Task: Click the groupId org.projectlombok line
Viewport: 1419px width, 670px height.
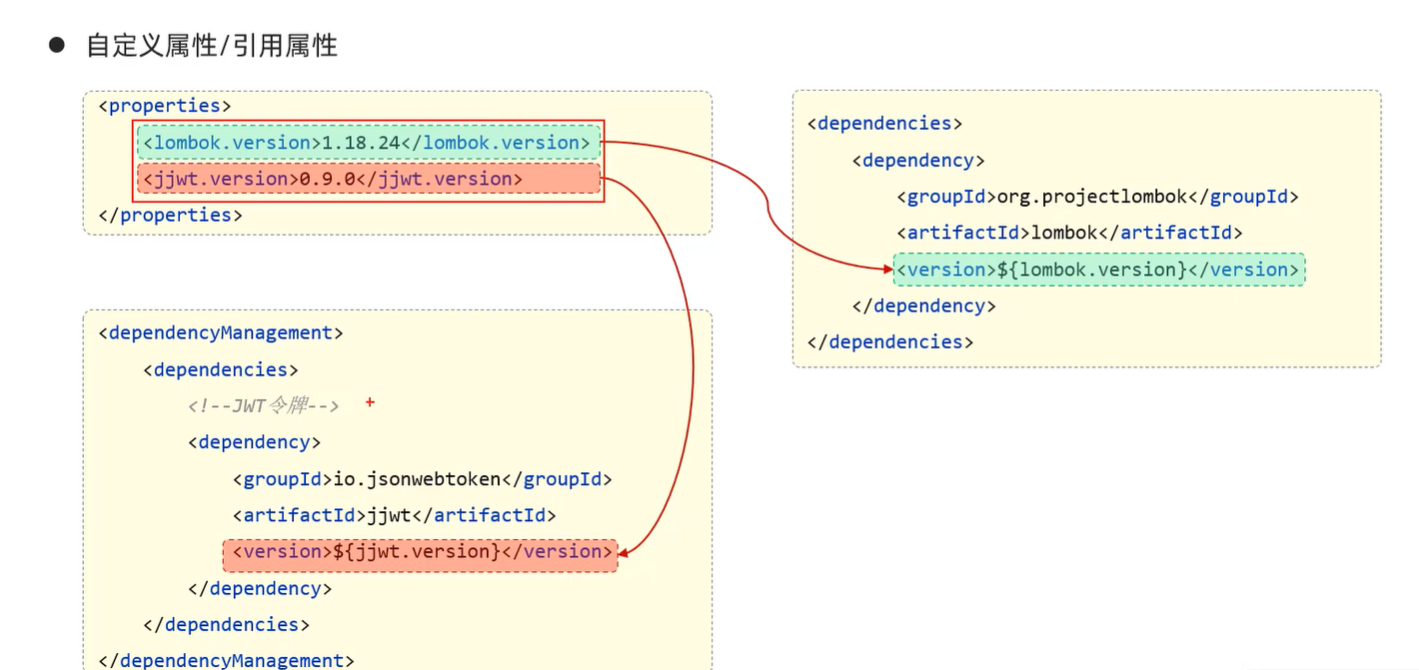Action: 1097,197
